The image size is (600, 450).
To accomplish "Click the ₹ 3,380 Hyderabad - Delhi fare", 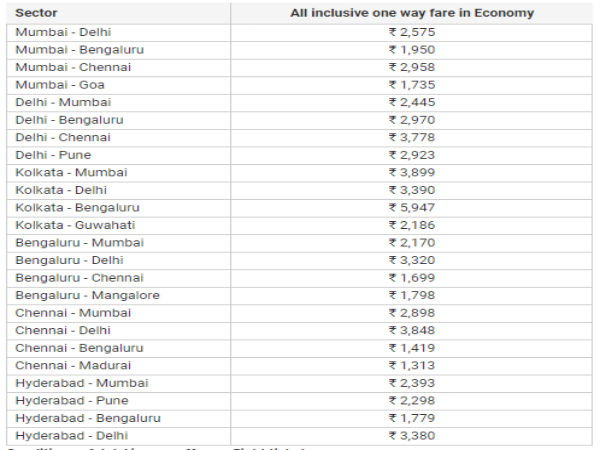I will (411, 436).
